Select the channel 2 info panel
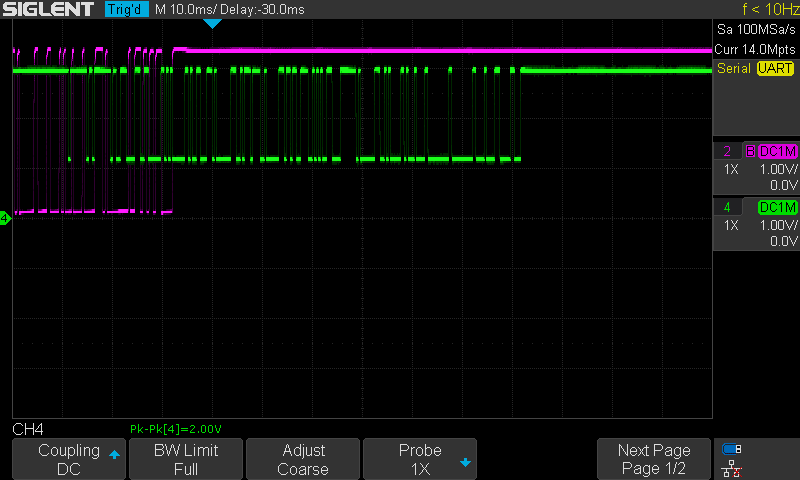Viewport: 800px width, 480px height. click(x=756, y=168)
